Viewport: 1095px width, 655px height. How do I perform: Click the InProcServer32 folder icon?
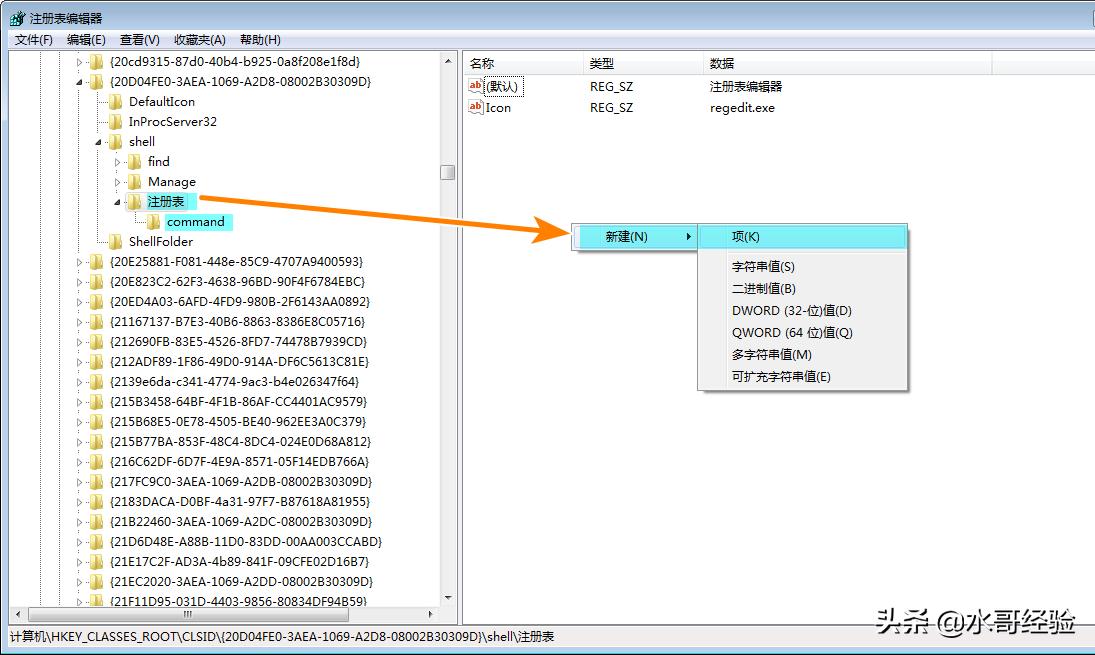[x=115, y=121]
